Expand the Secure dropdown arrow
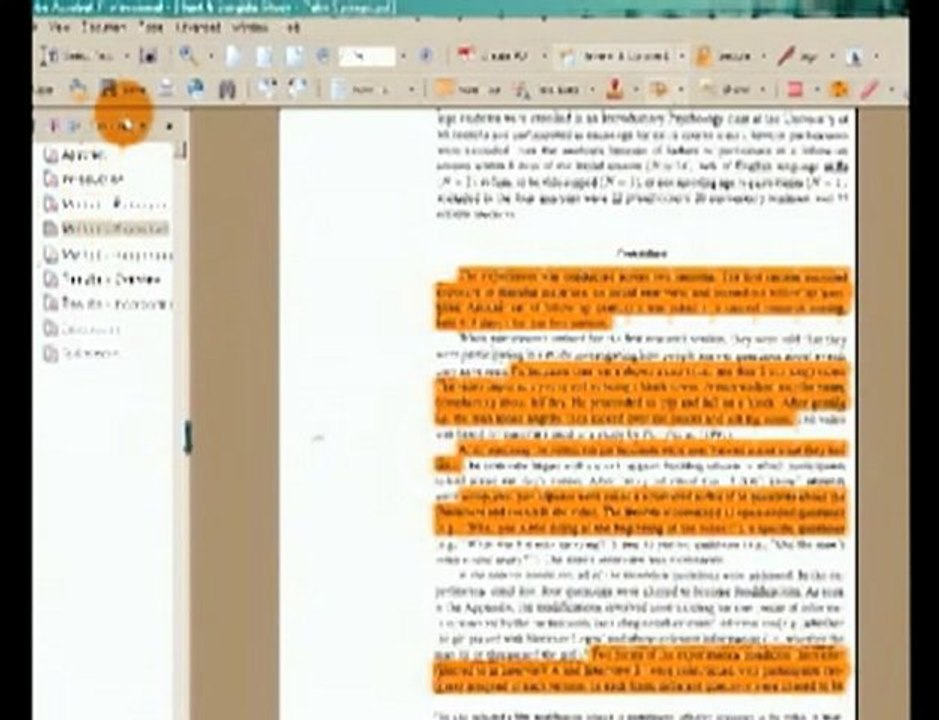The width and height of the screenshot is (939, 720). pos(764,56)
